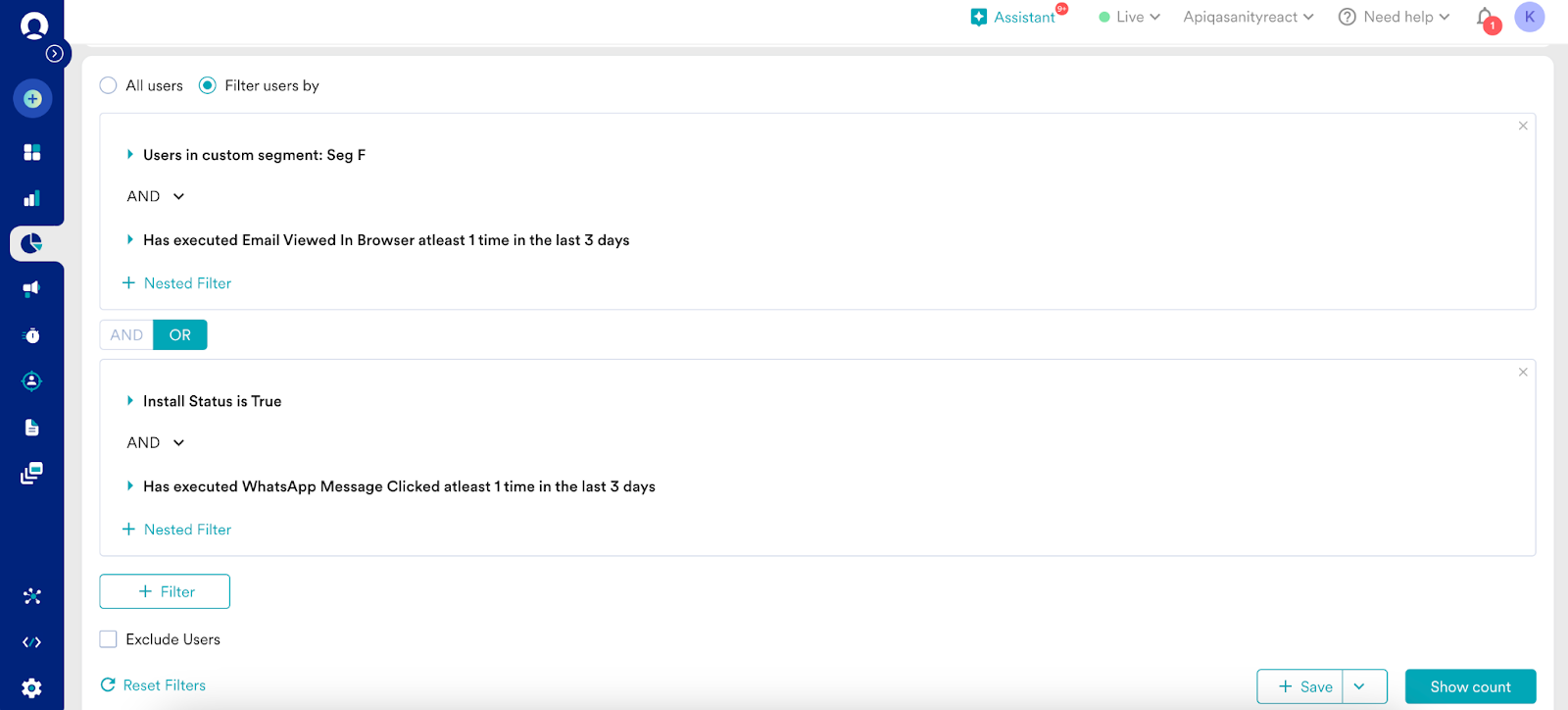Screen dimensions: 1568x710
Task: Open the code brackets icon in sidebar
Action: pyautogui.click(x=31, y=642)
